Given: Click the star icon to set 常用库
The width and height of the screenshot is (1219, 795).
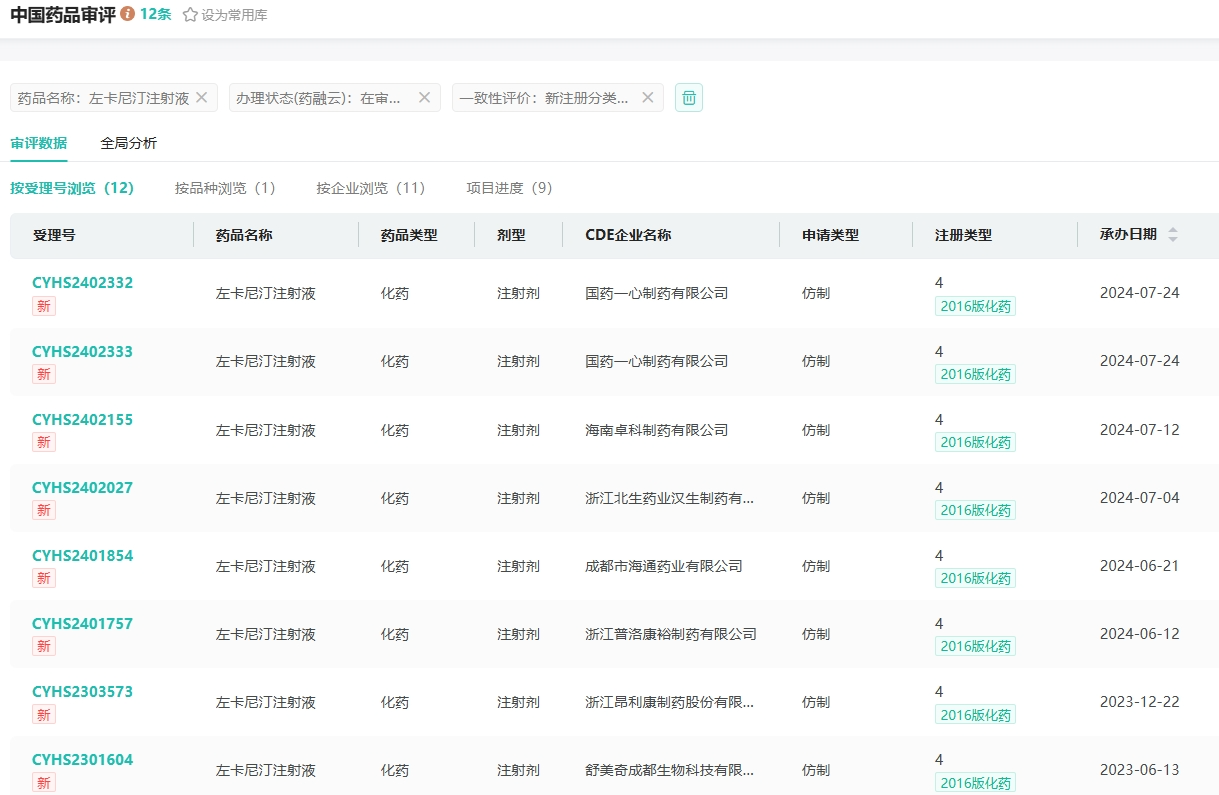Looking at the screenshot, I should click(x=190, y=15).
